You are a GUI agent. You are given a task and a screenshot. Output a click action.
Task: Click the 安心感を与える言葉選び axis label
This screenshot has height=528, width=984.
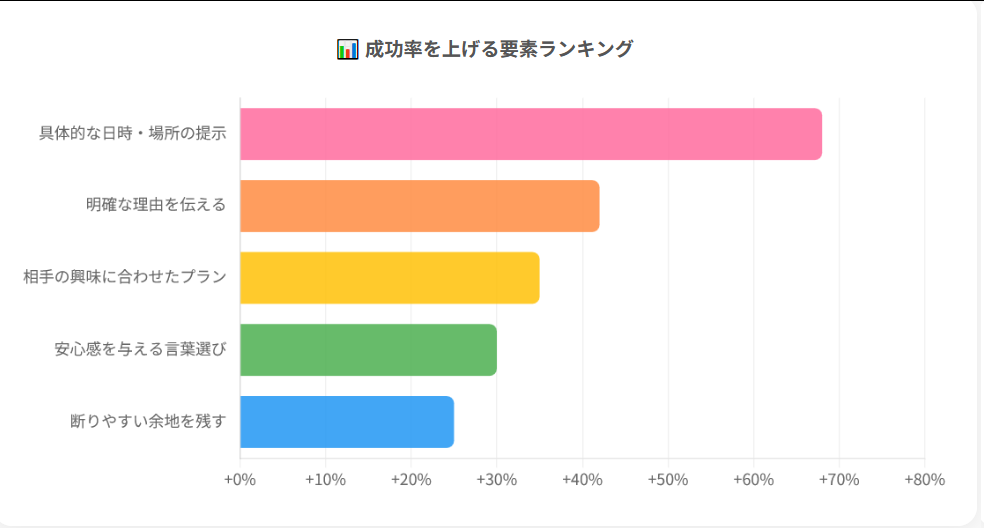click(x=140, y=350)
